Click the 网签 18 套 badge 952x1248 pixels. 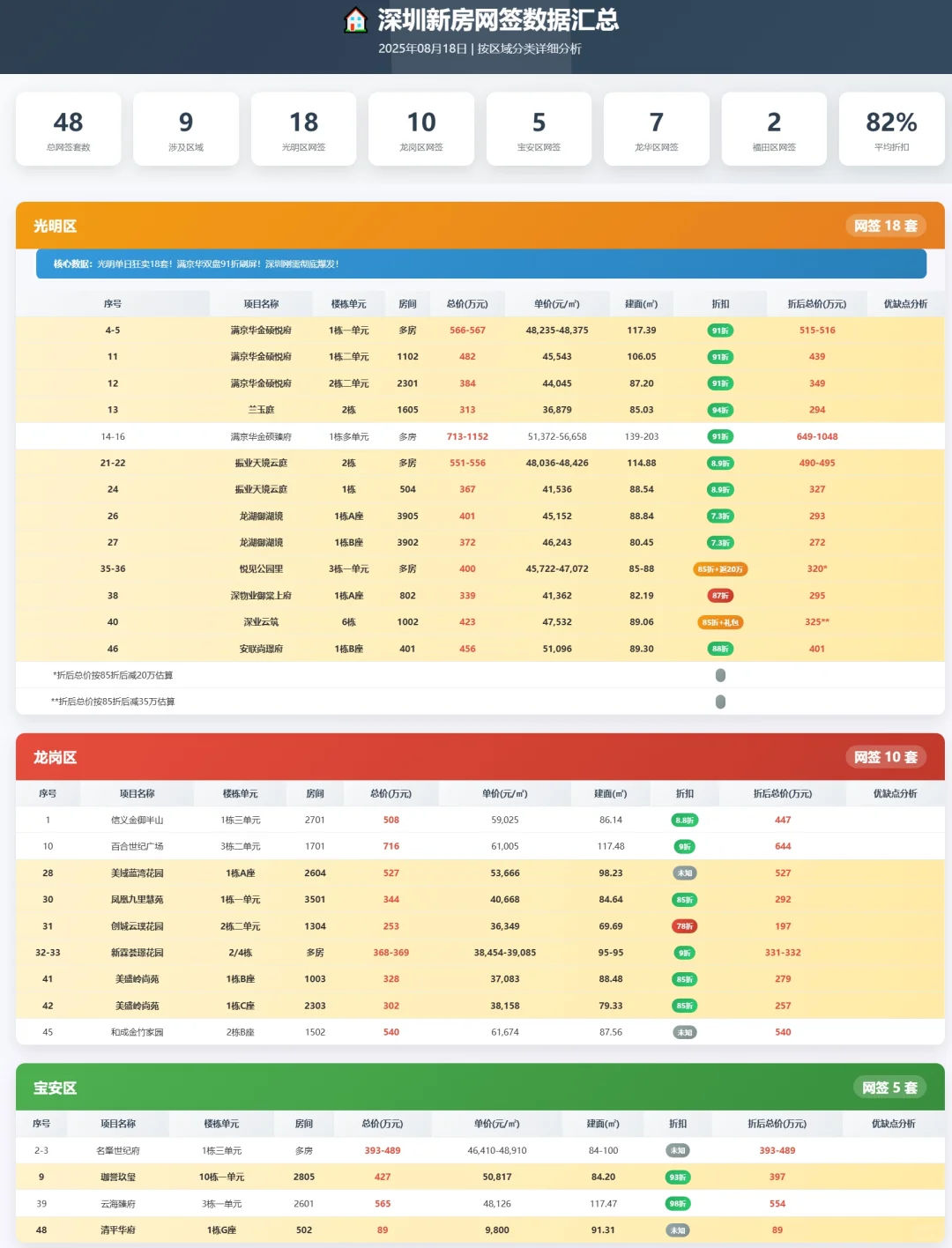(x=886, y=226)
